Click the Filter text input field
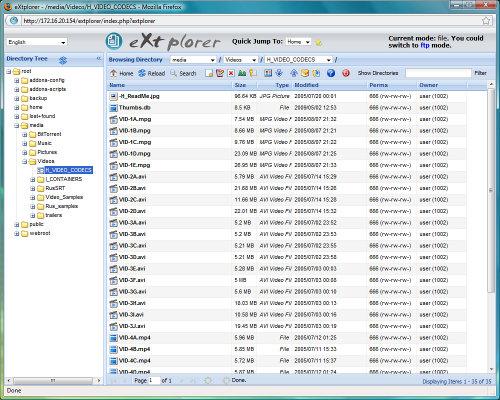 coord(438,73)
